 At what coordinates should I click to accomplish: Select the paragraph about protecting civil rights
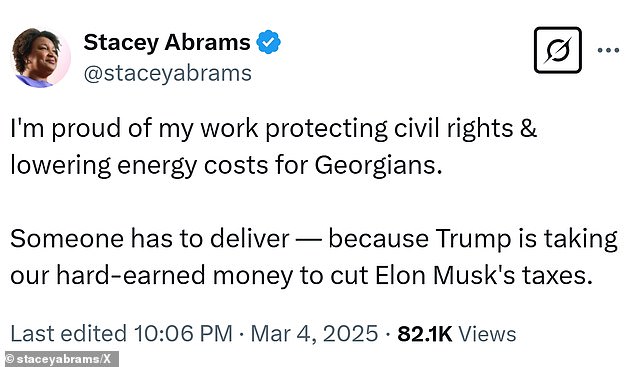coord(273,148)
